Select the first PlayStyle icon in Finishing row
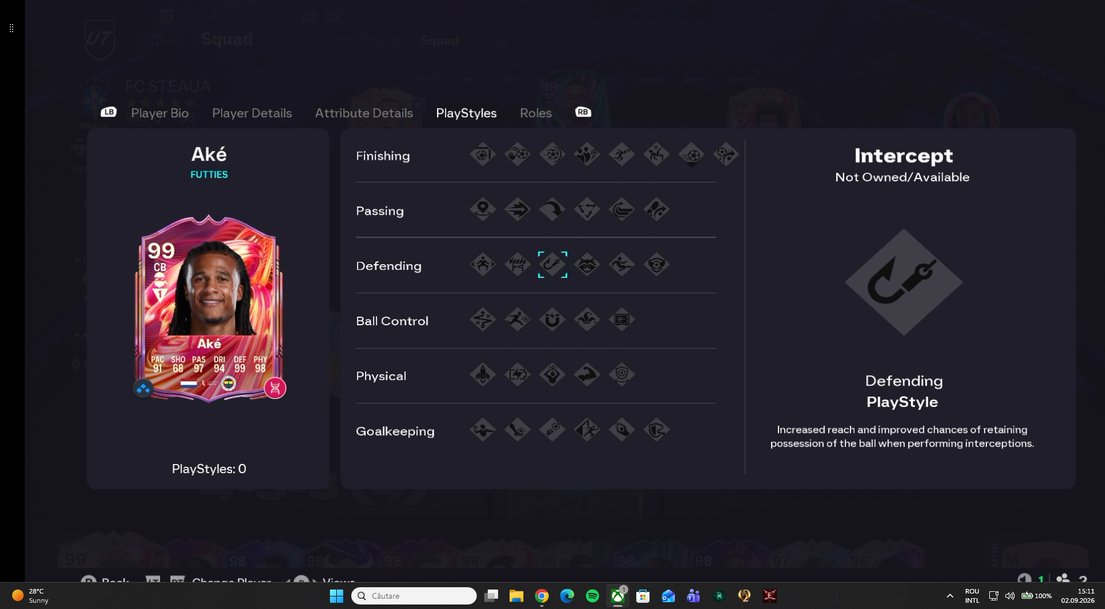Image resolution: width=1105 pixels, height=609 pixels. click(483, 154)
